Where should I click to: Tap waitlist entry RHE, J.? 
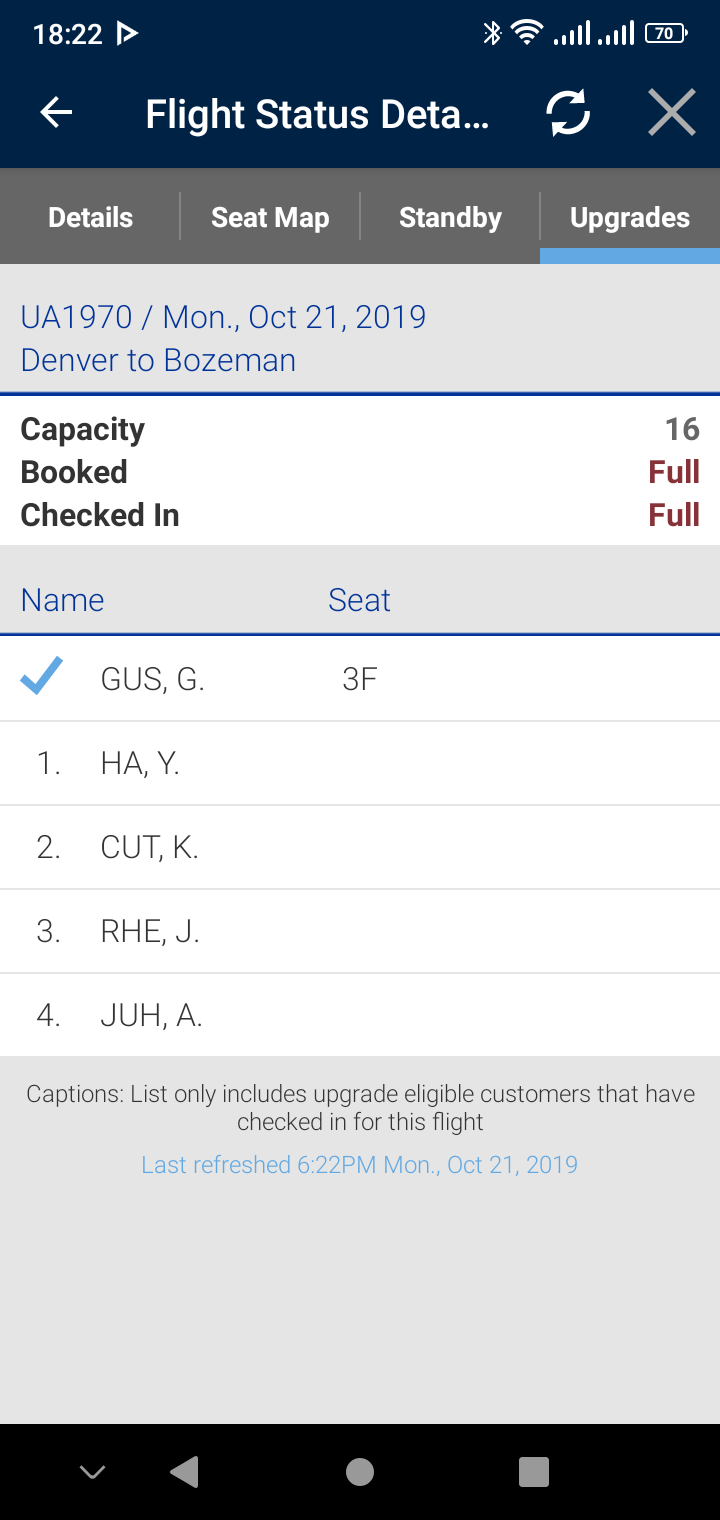[150, 932]
